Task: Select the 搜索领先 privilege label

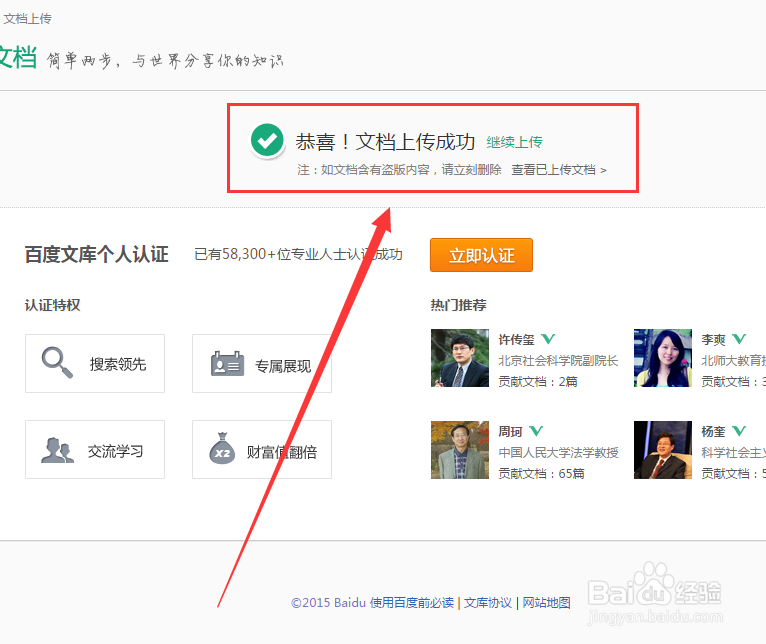Action: tap(118, 364)
